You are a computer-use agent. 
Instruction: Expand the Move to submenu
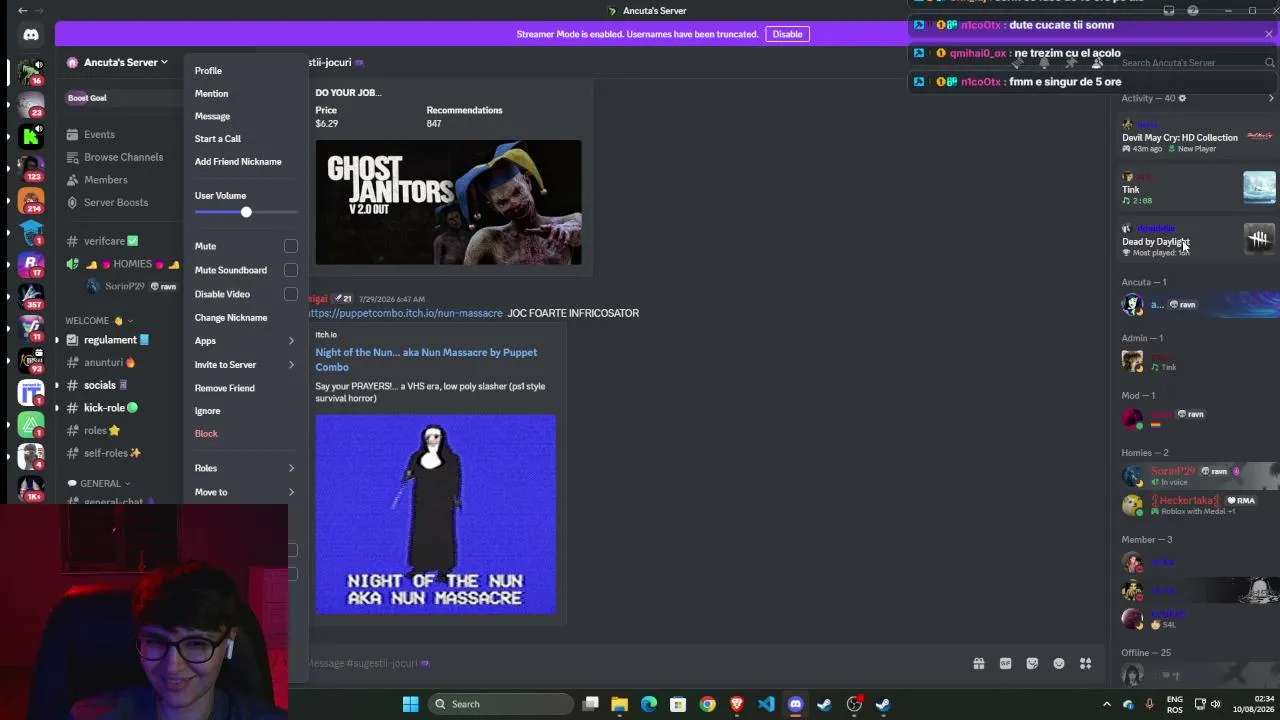tap(245, 492)
